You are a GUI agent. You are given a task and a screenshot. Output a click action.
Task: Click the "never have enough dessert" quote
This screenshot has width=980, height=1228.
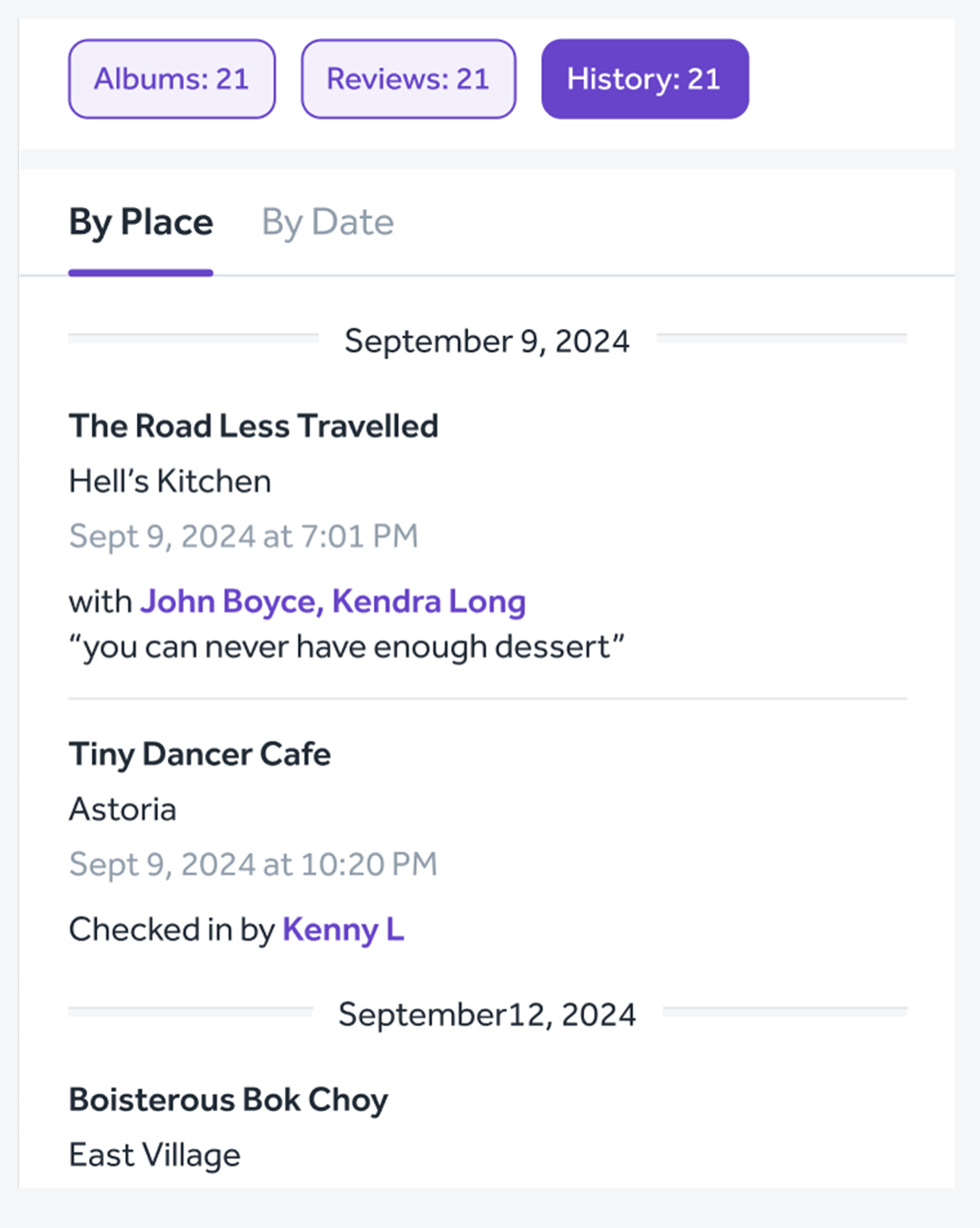point(346,647)
